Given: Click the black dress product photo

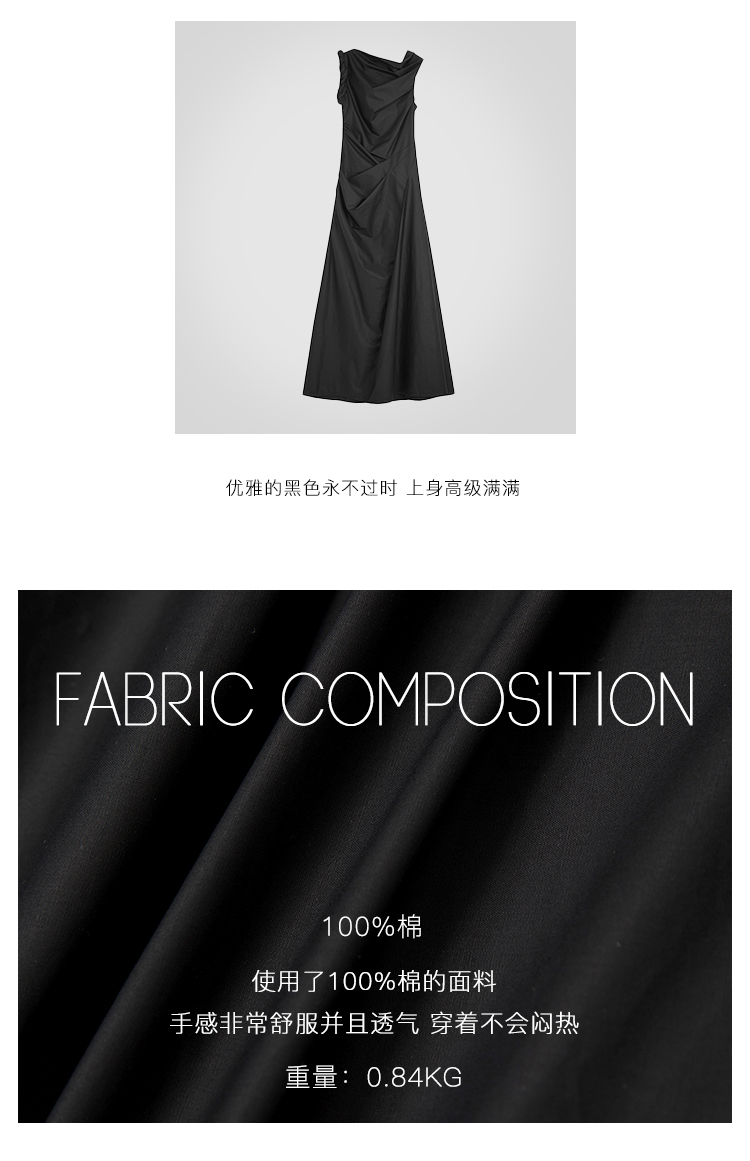Looking at the screenshot, I should click(375, 227).
